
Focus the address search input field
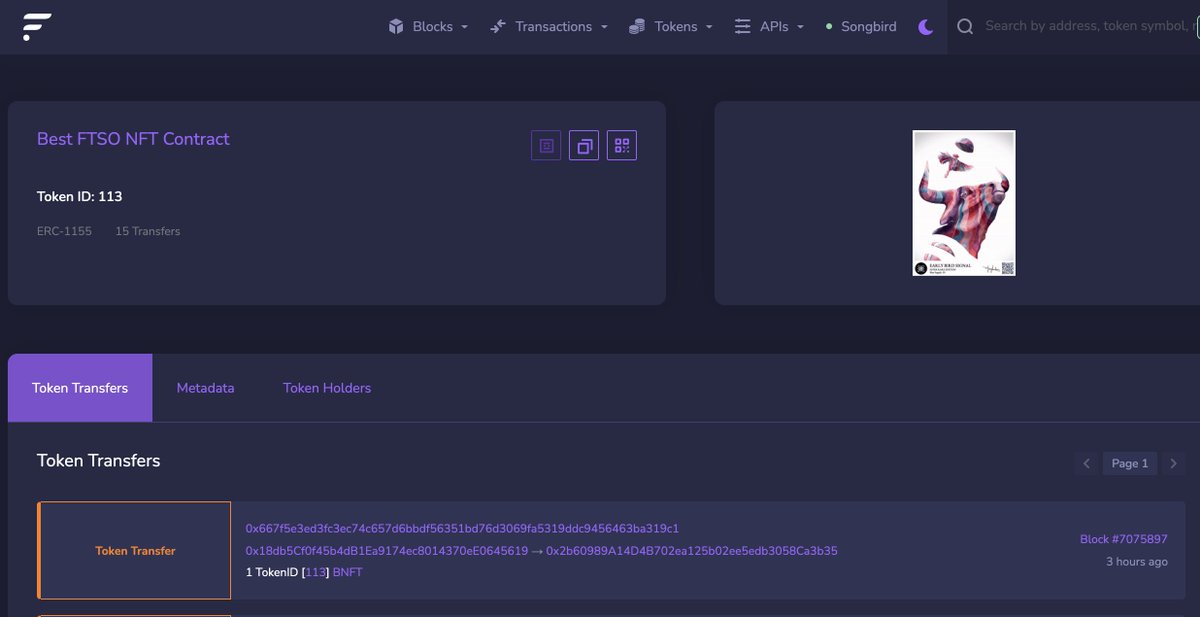click(x=1092, y=26)
